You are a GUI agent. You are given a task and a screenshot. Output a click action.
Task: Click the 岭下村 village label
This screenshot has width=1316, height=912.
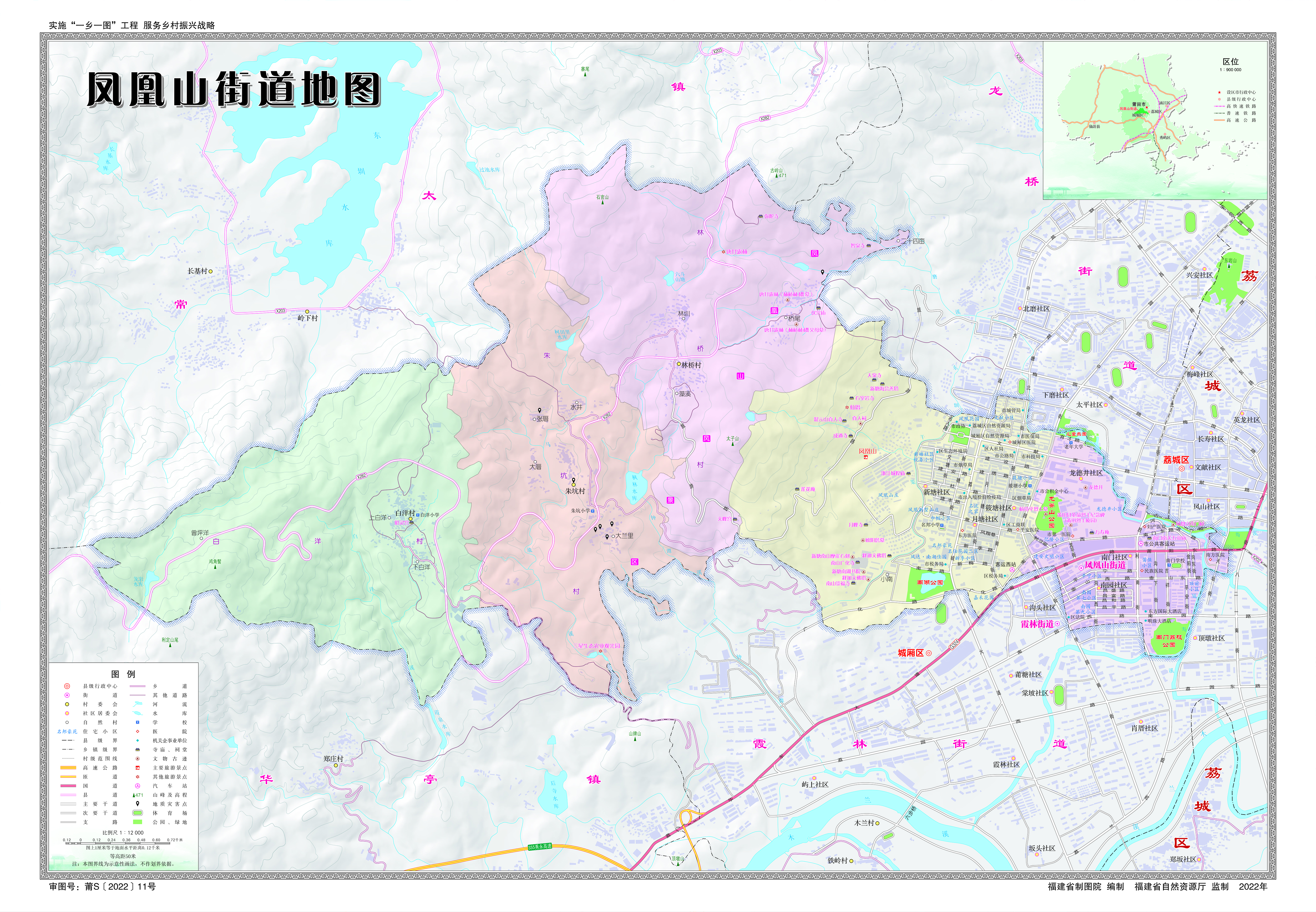[308, 318]
